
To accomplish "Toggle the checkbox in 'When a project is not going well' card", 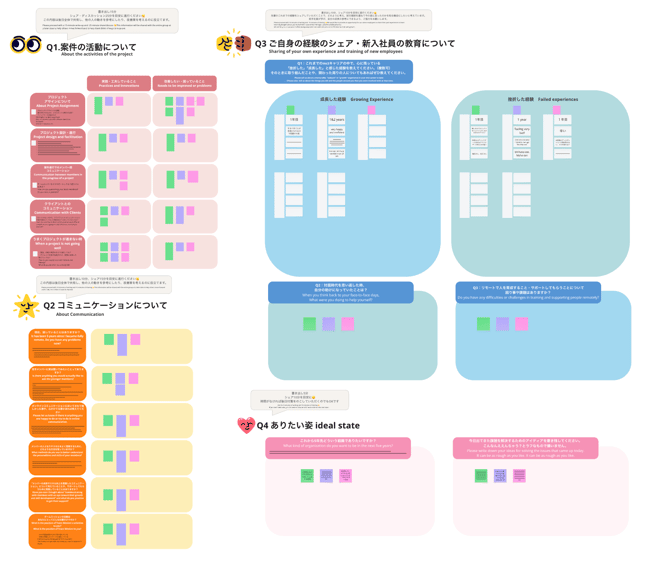I will (x=33, y=254).
